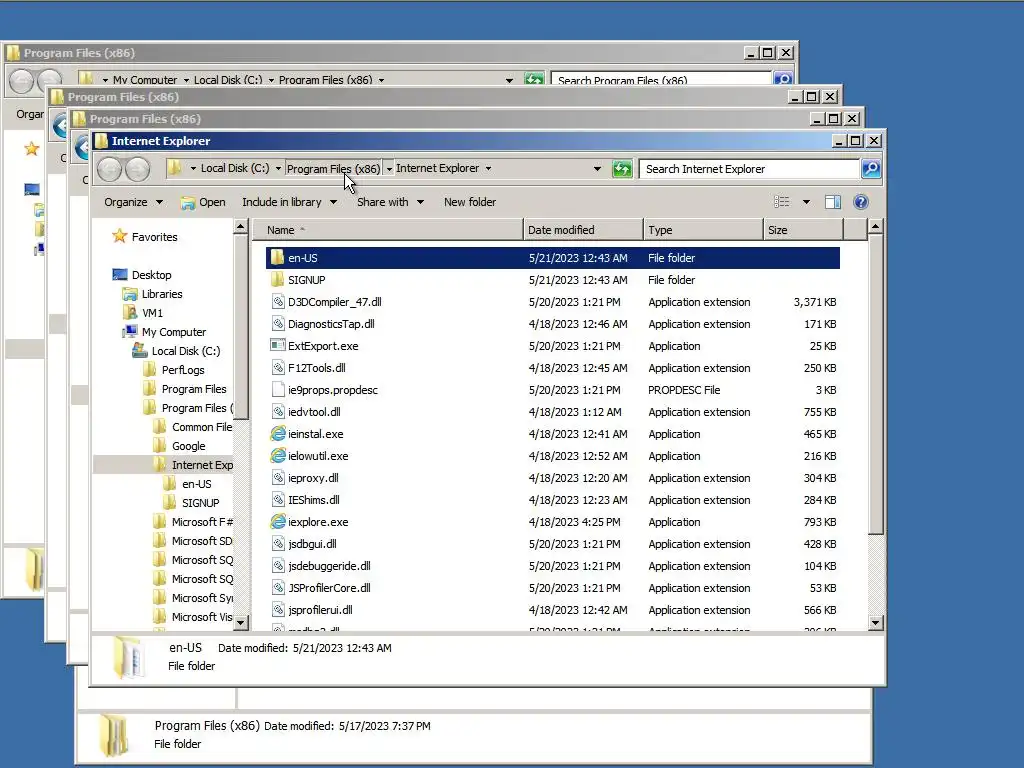Viewport: 1024px width, 768px height.
Task: Click the arrow after Program Files (x86) breadcrumb
Action: point(389,168)
